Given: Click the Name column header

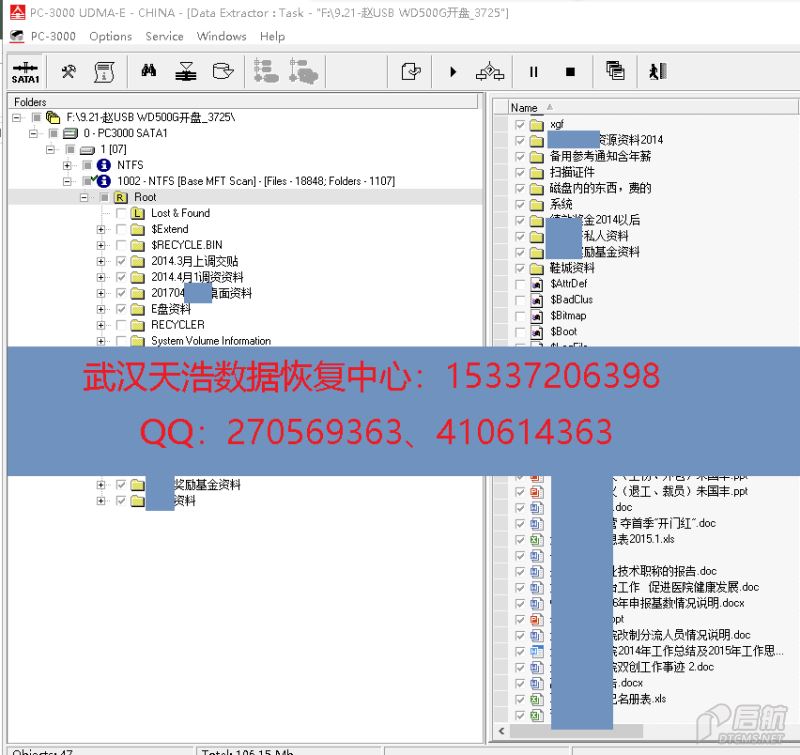Looking at the screenshot, I should pyautogui.click(x=525, y=107).
